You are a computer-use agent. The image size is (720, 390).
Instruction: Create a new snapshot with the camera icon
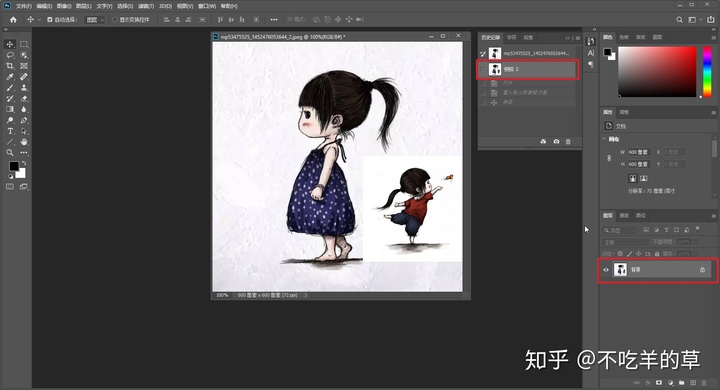point(556,141)
